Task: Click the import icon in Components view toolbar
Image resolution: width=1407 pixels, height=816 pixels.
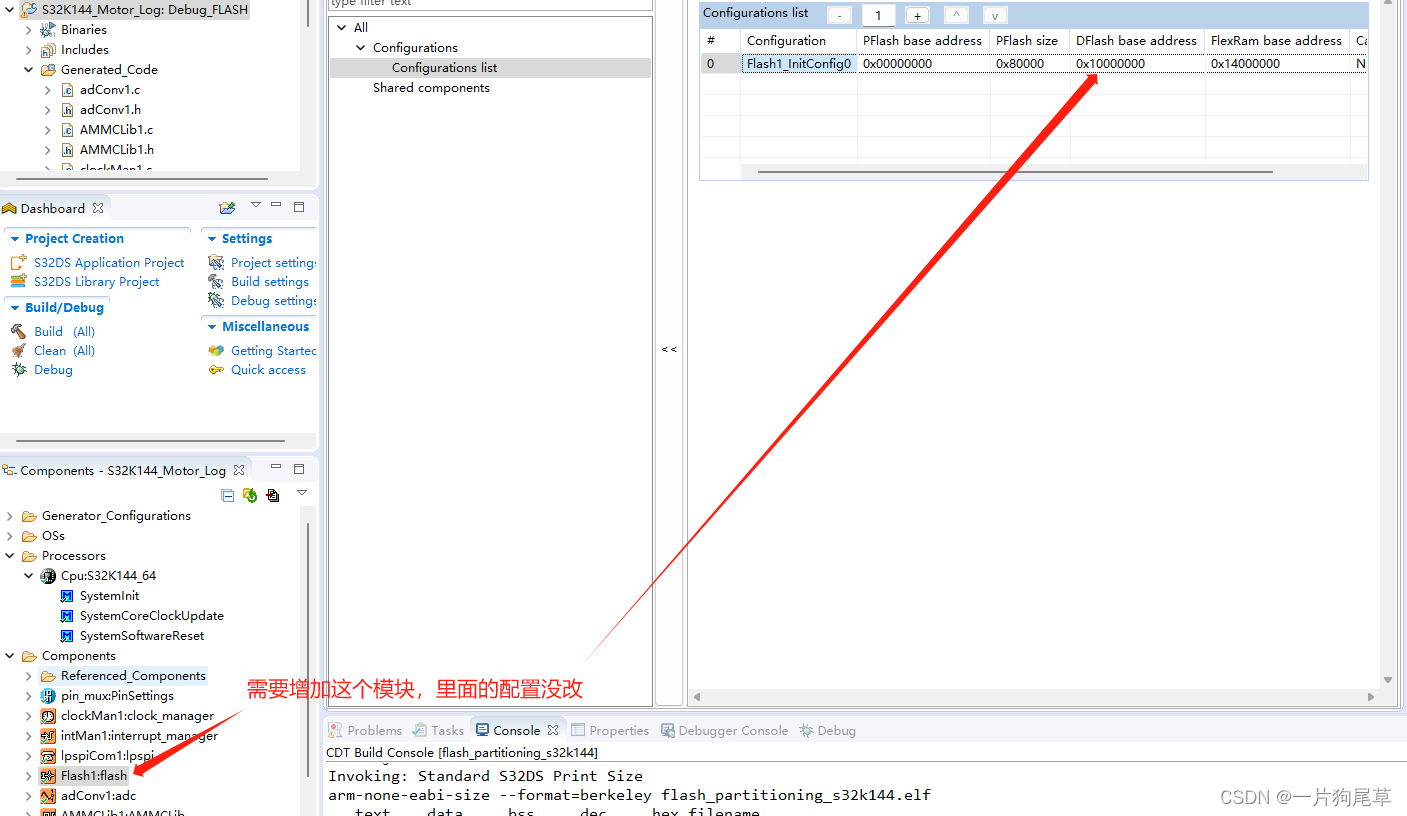Action: tap(273, 495)
